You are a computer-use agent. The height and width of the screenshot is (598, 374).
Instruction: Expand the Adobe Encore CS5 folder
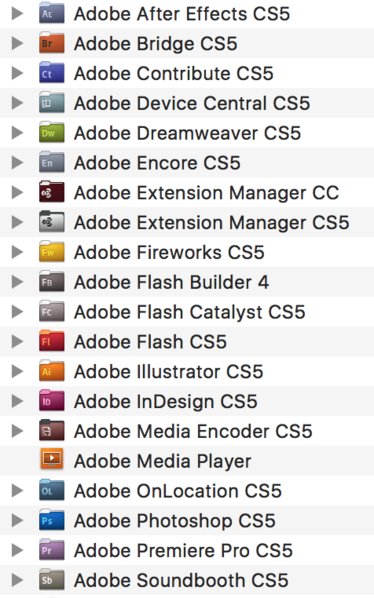point(18,163)
